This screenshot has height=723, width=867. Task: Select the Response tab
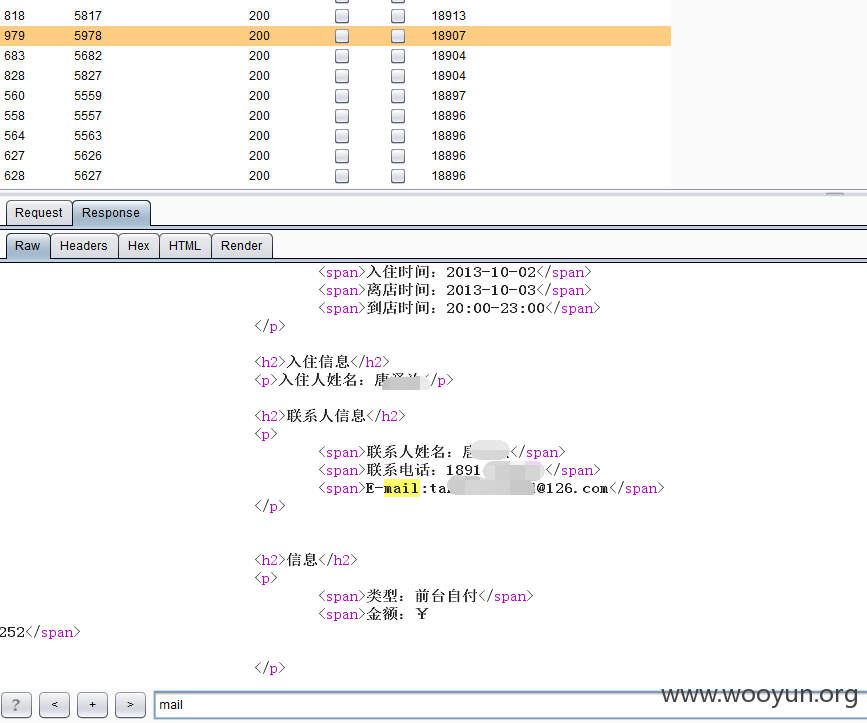(x=111, y=213)
